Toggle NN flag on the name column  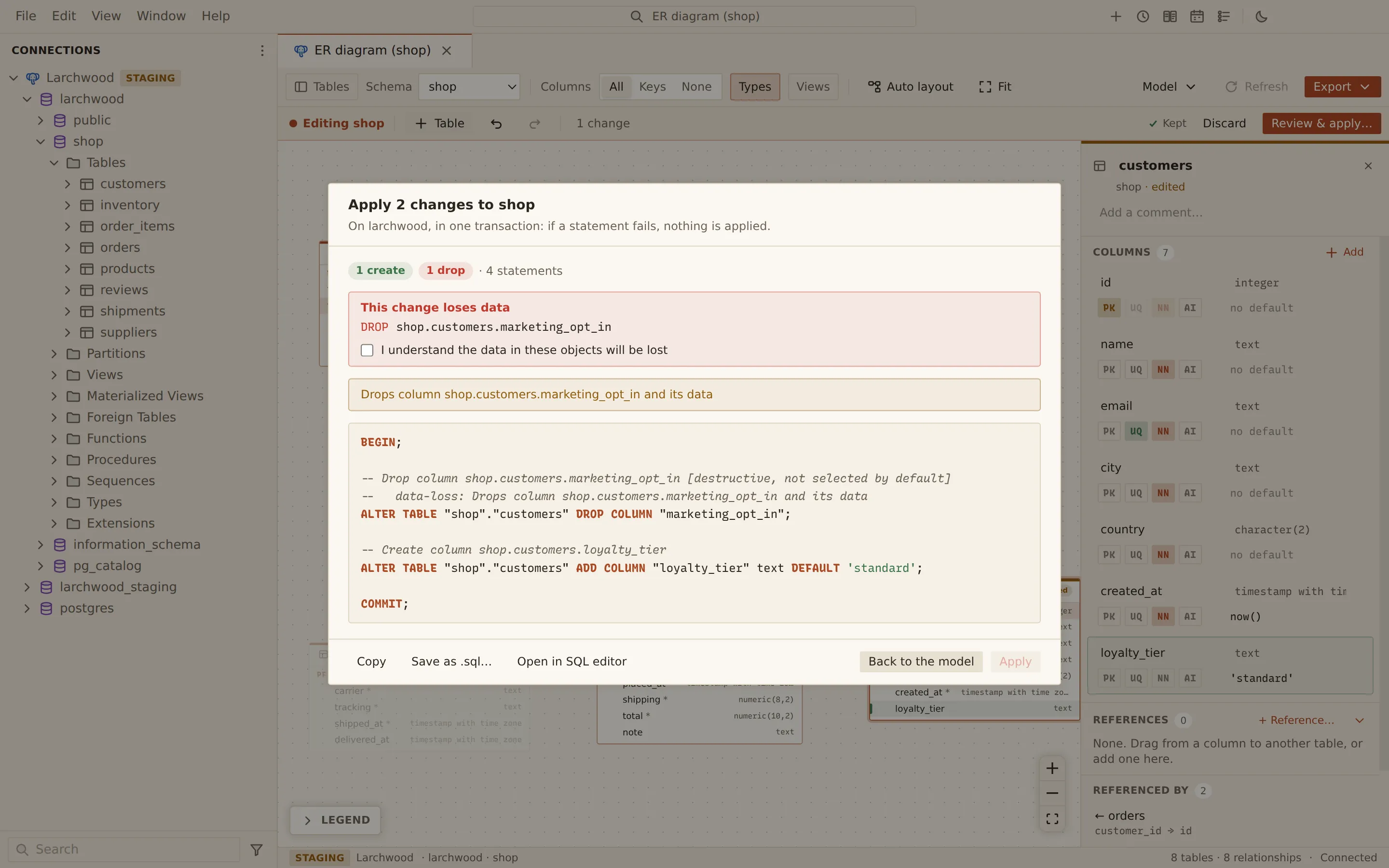pos(1163,370)
